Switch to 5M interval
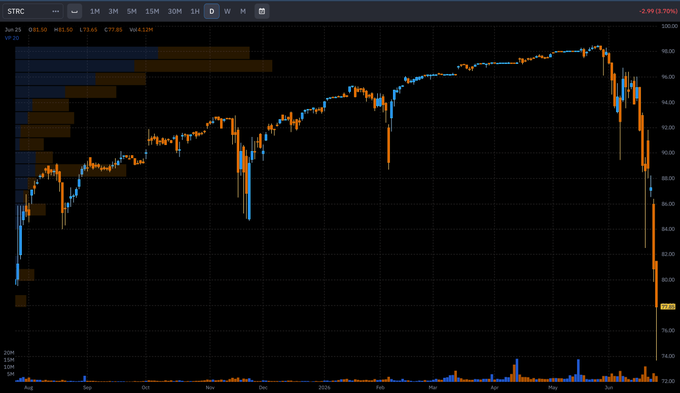The image size is (680, 393). point(132,11)
